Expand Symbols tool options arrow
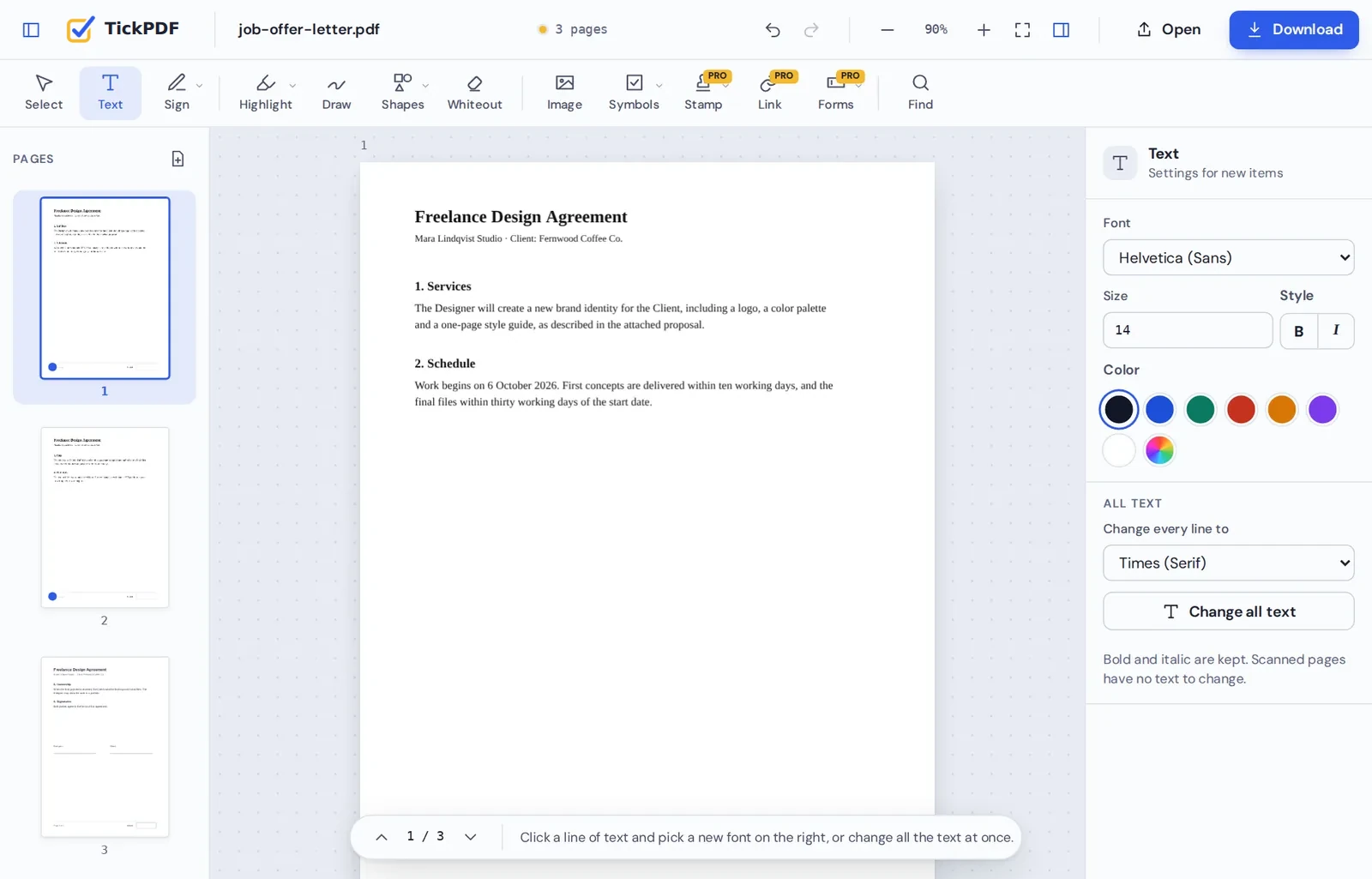 tap(659, 86)
